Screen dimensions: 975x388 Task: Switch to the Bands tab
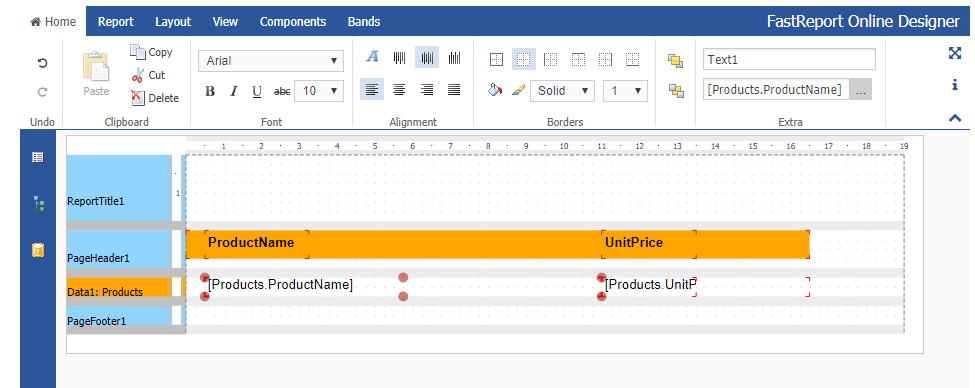[x=364, y=22]
